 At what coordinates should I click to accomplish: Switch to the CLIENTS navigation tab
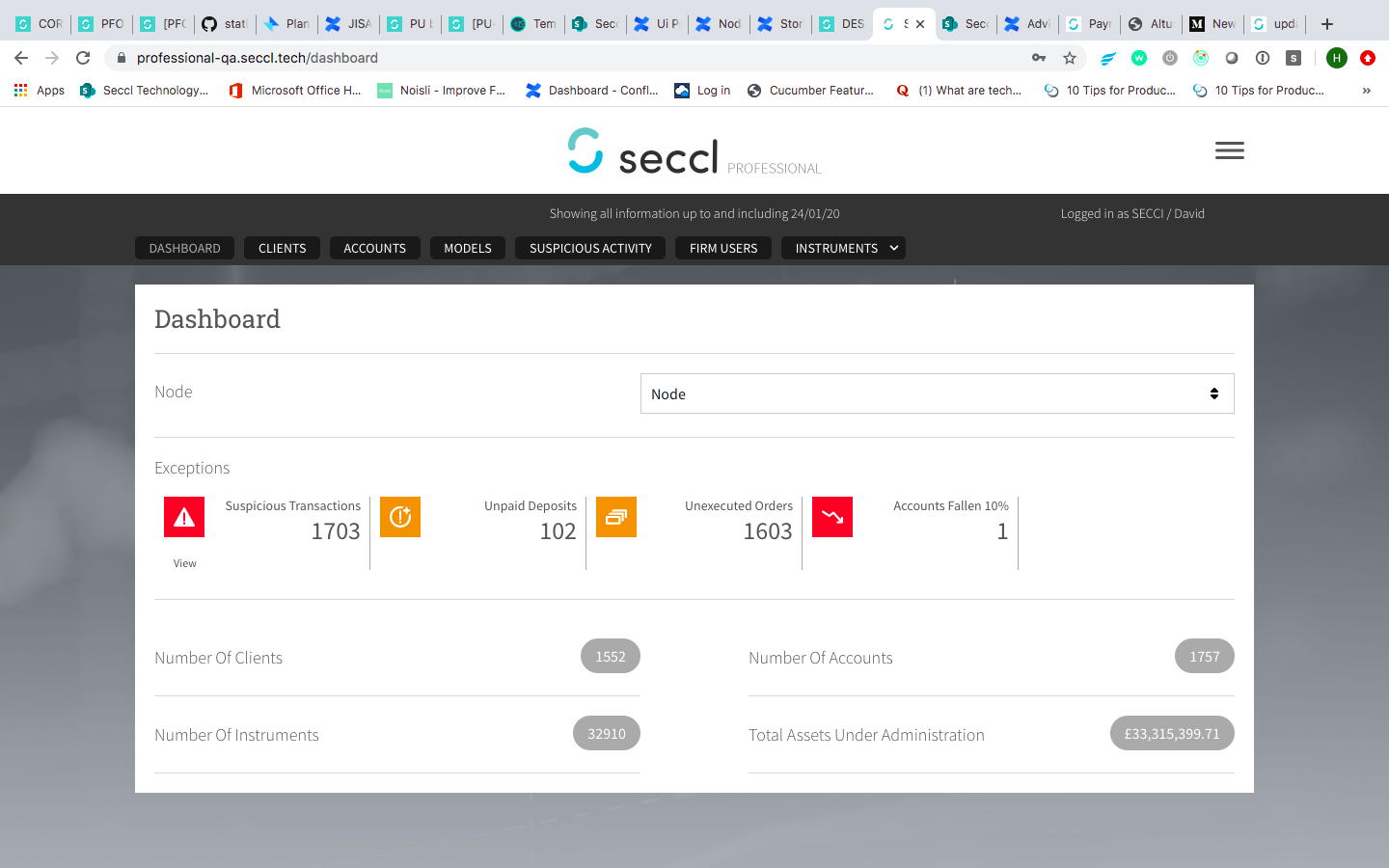click(282, 248)
